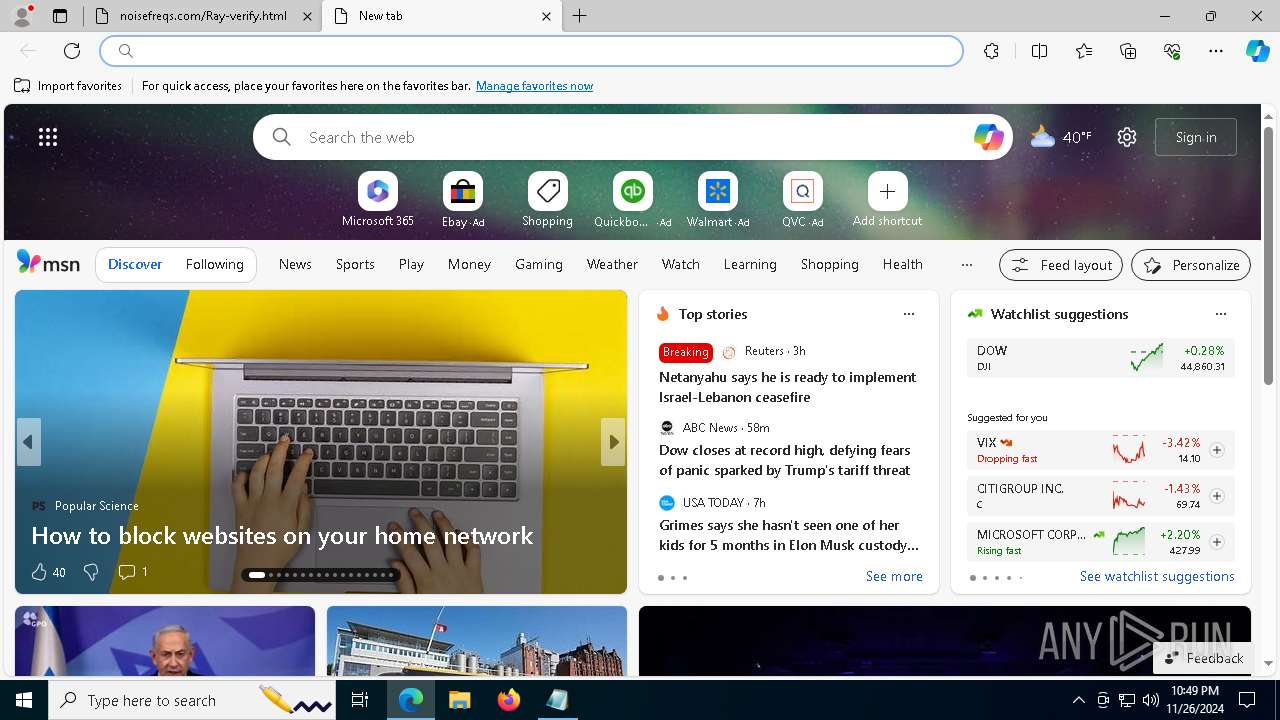Open the Gaming category
The image size is (1280, 720).
coord(539,264)
